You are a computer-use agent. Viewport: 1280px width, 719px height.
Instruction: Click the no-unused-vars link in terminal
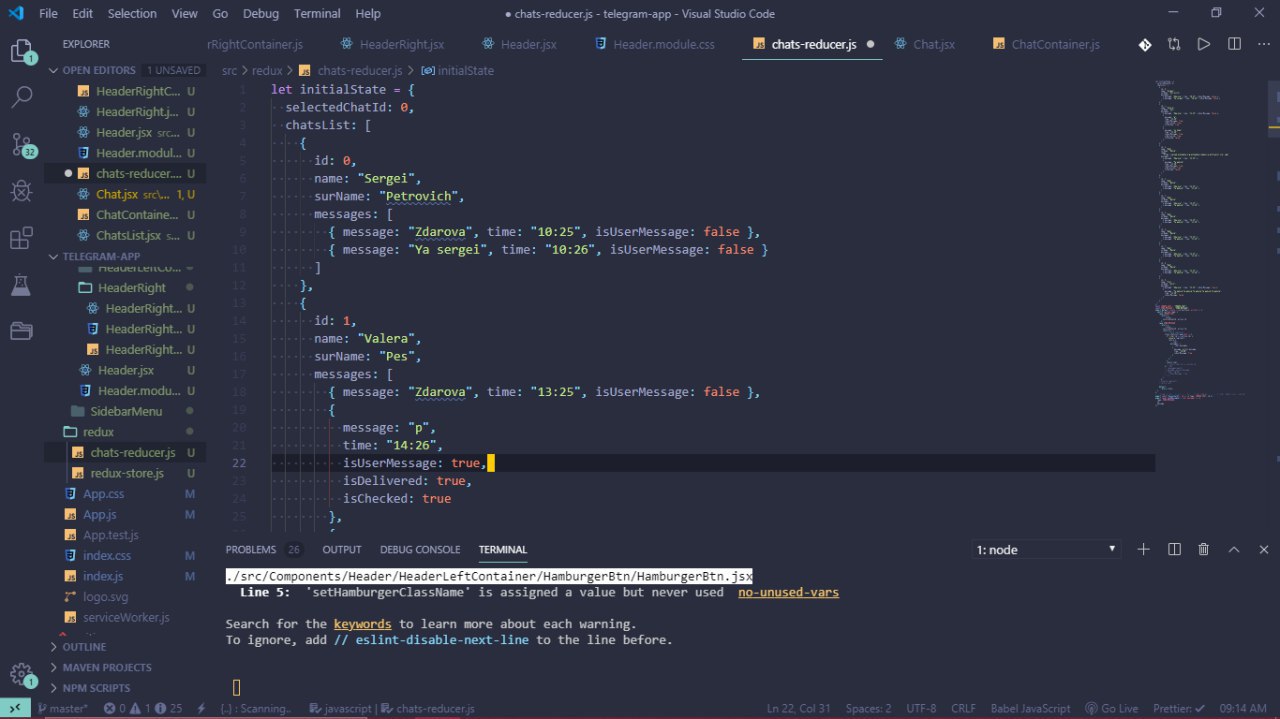pyautogui.click(x=788, y=592)
